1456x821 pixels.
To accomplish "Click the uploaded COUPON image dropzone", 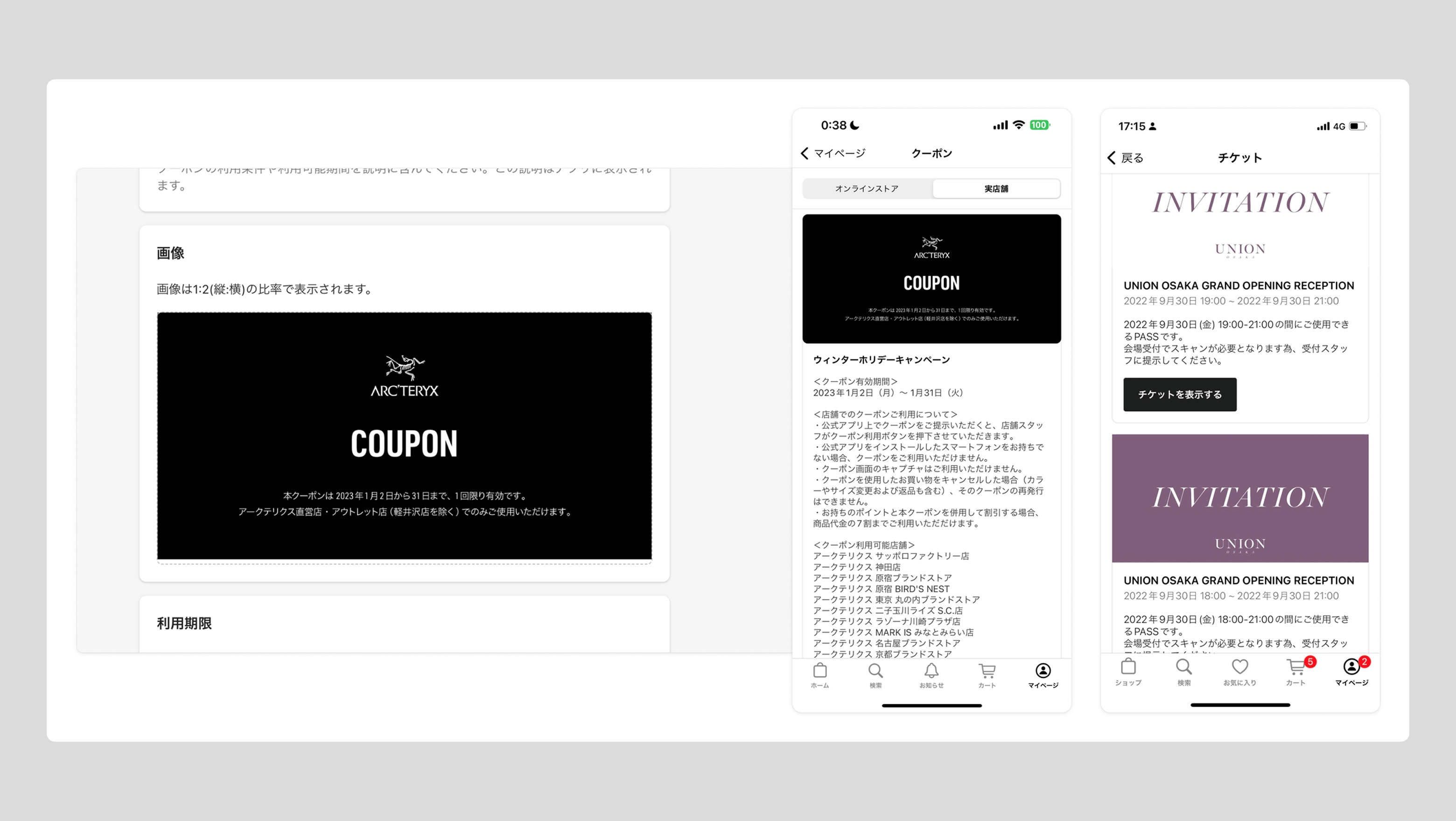I will pyautogui.click(x=404, y=436).
